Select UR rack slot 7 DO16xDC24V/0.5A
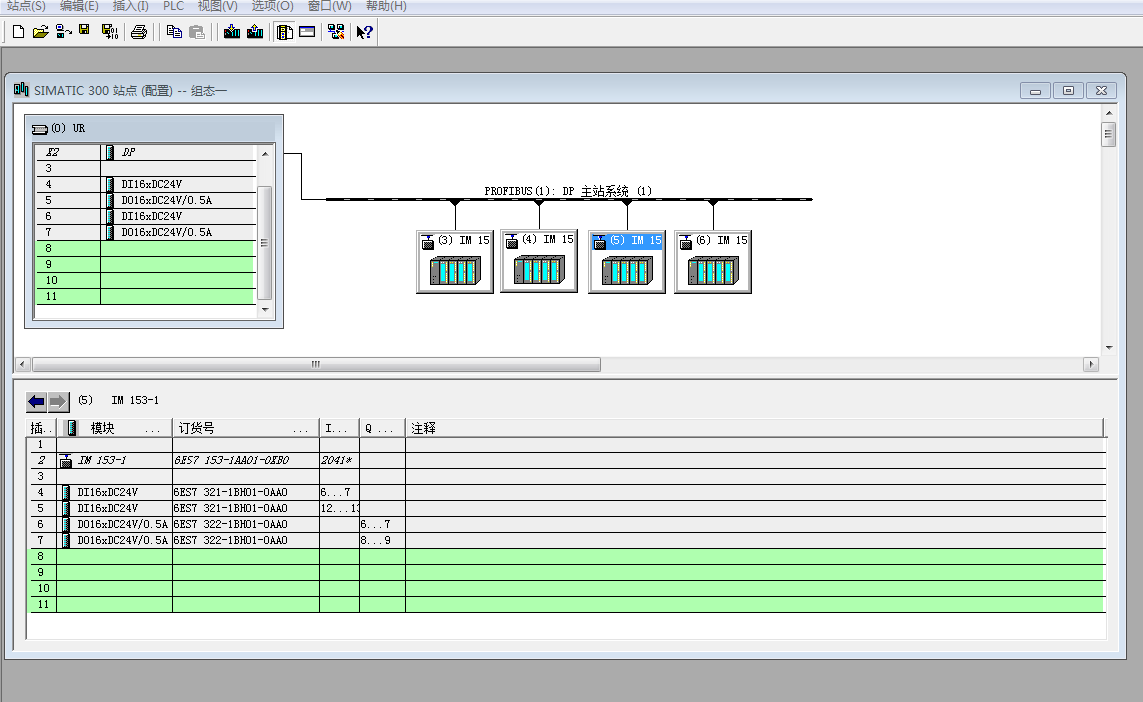 (x=146, y=233)
